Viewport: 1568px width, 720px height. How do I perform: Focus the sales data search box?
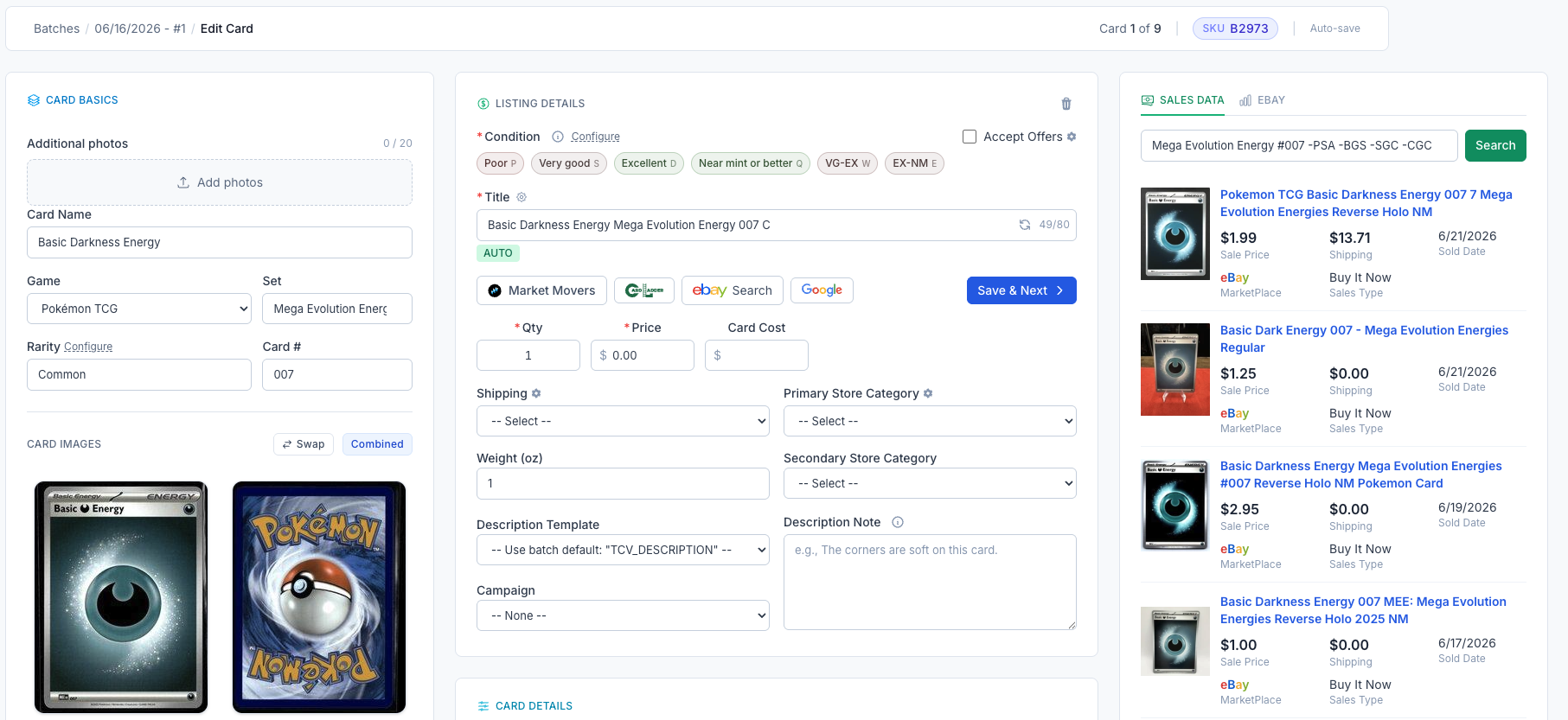tap(1299, 145)
